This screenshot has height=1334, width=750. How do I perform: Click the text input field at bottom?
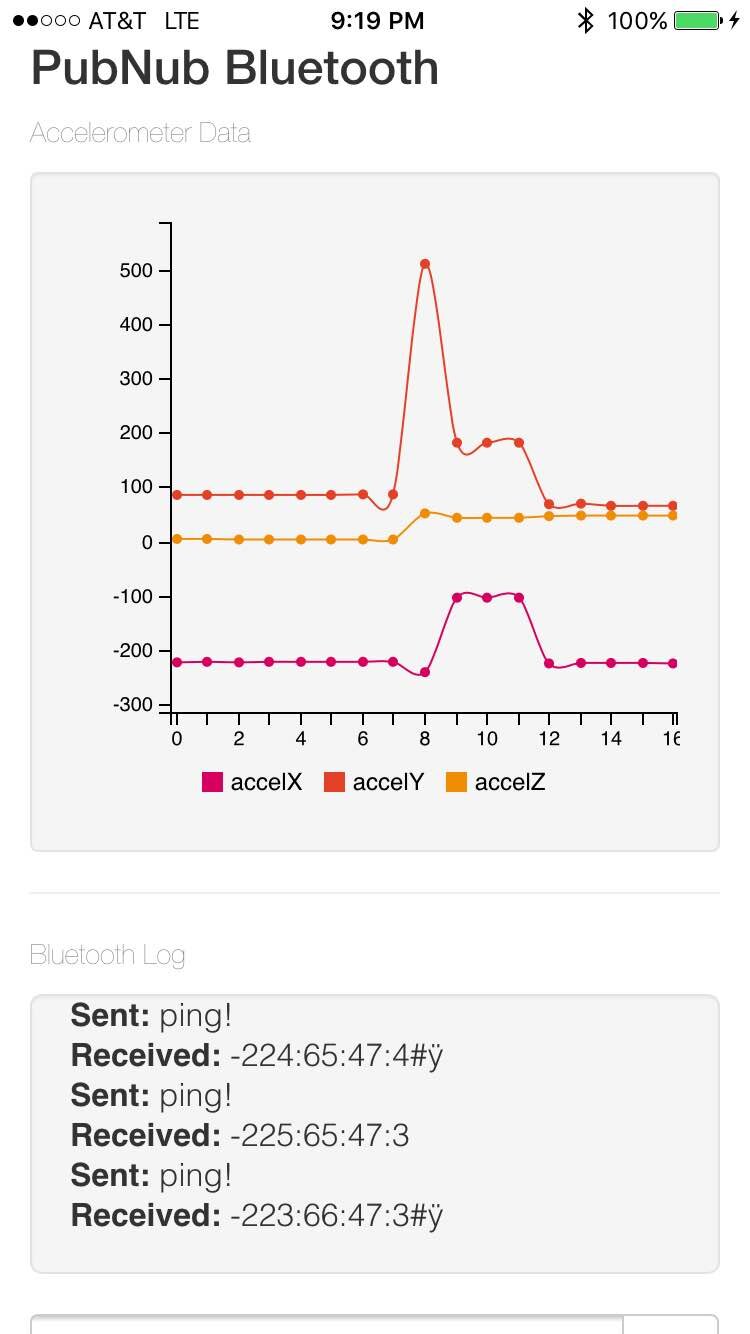[x=326, y=1324]
